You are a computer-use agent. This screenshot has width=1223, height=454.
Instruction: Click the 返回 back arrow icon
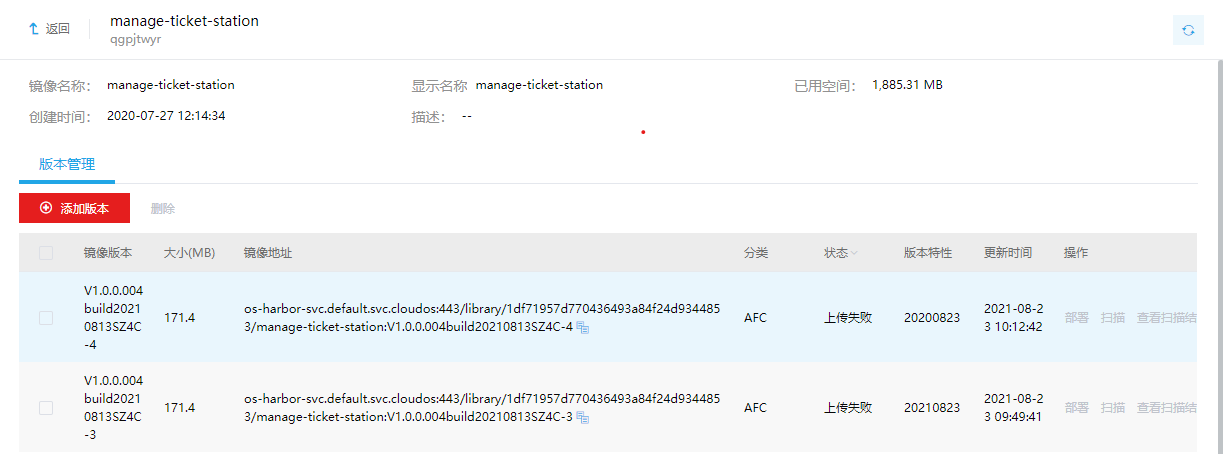coord(33,29)
